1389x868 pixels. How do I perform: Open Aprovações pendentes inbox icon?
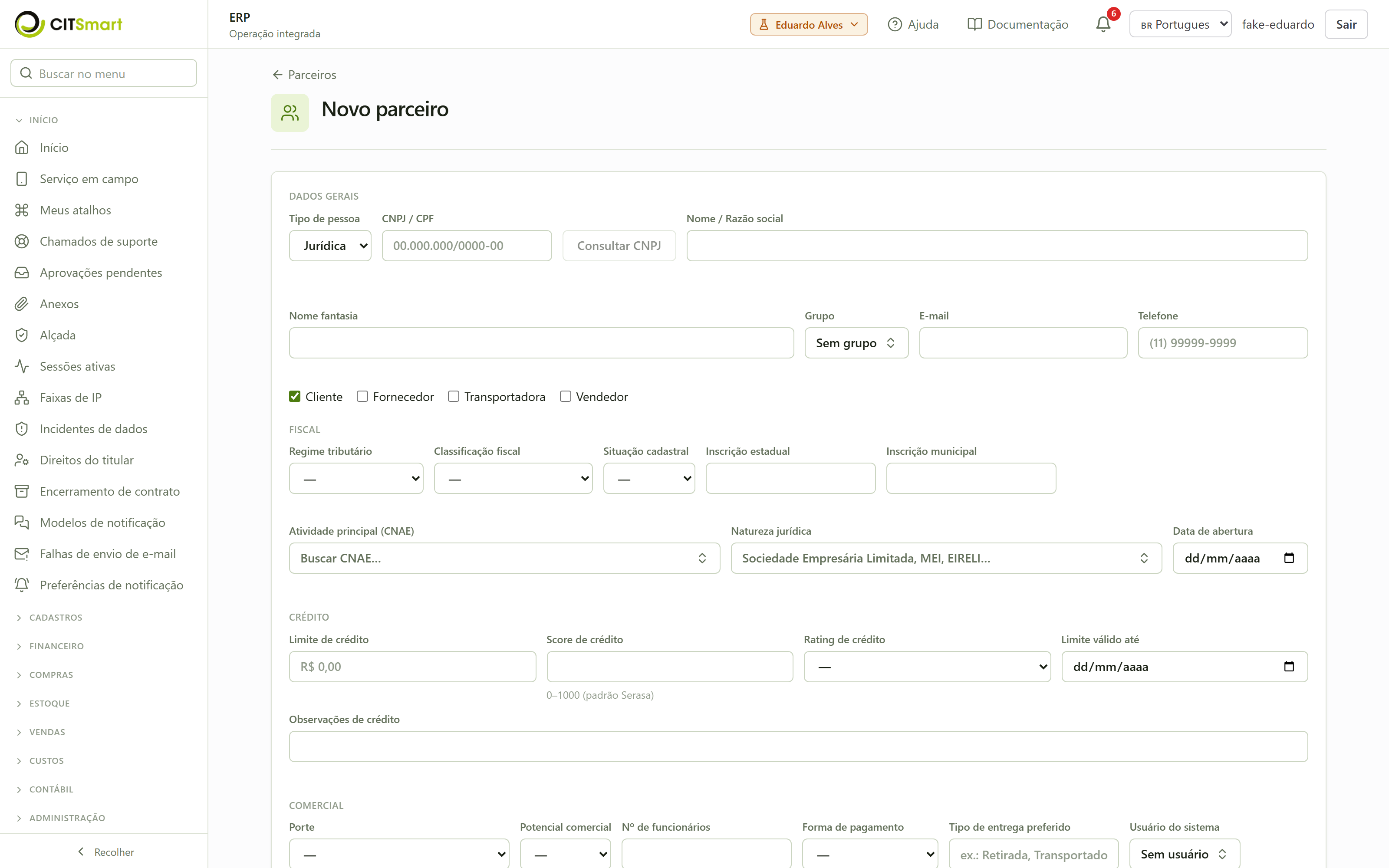pos(22,273)
